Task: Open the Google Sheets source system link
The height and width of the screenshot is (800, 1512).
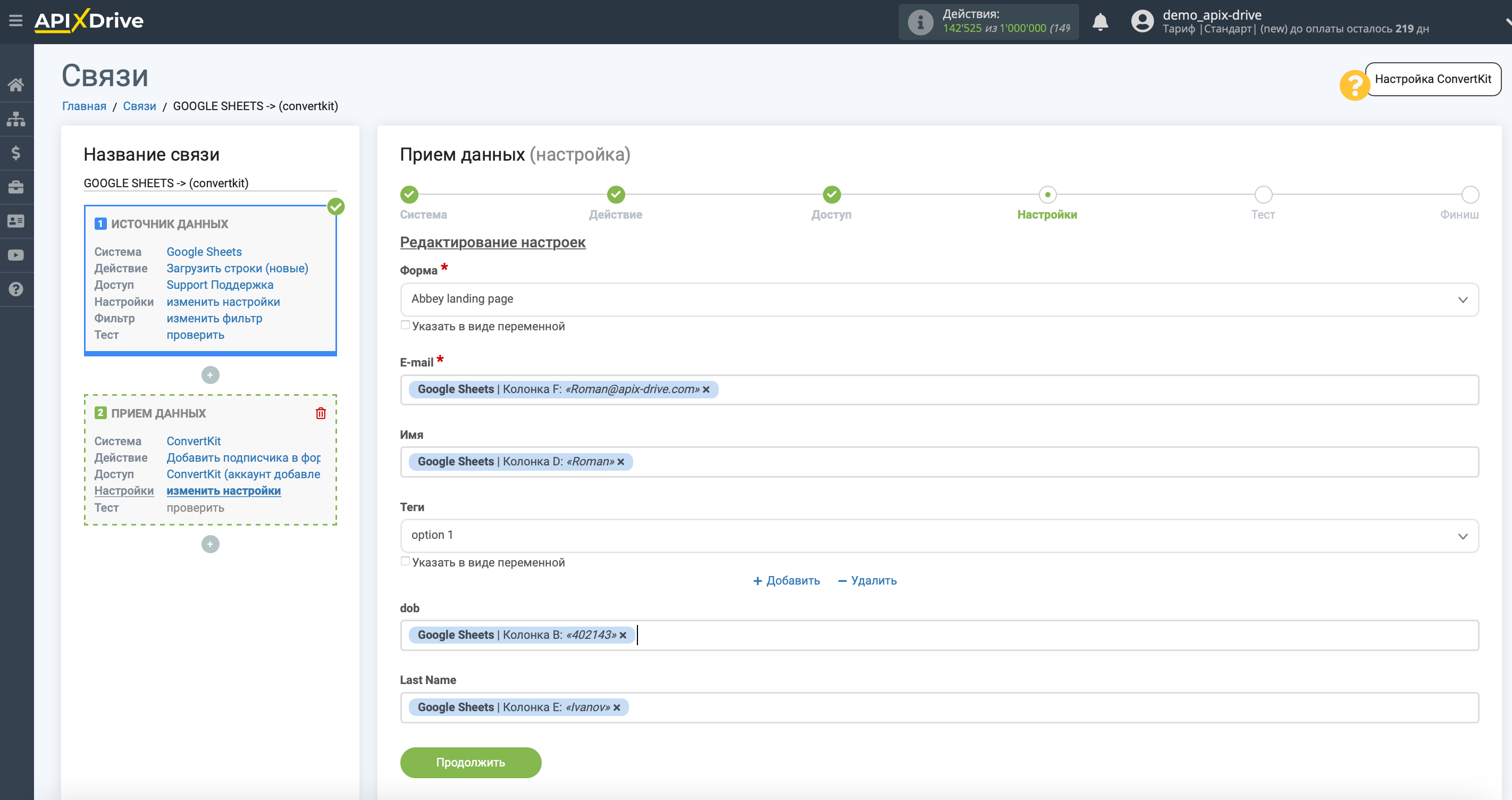Action: pyautogui.click(x=204, y=252)
